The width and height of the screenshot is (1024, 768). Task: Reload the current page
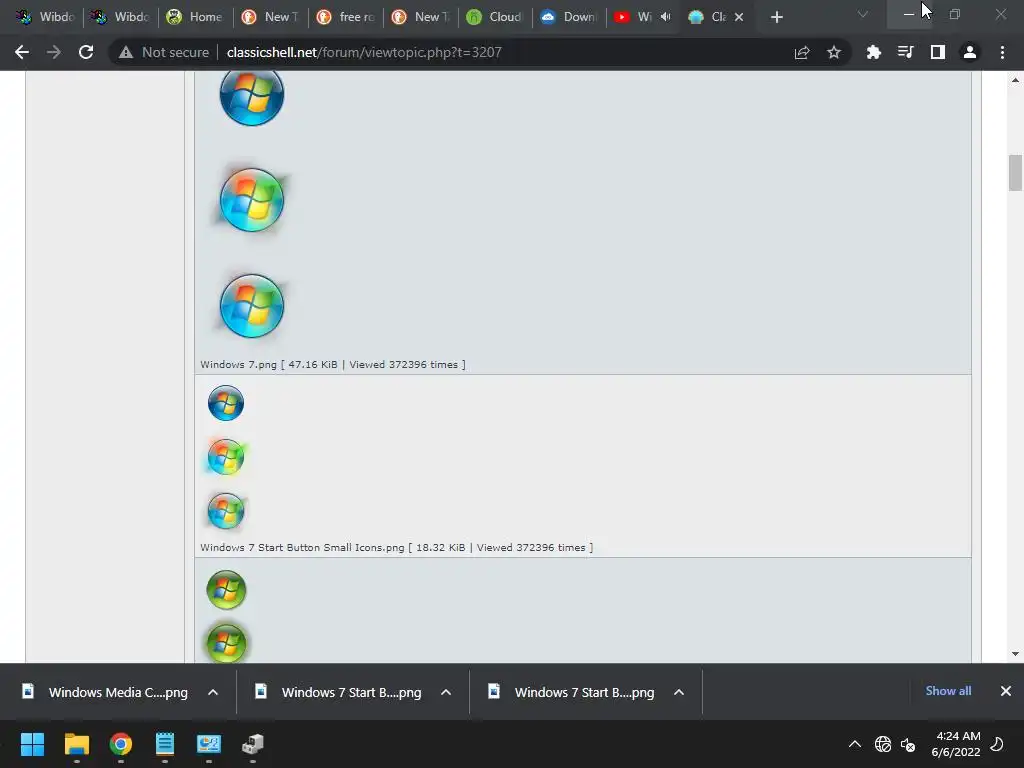(x=86, y=52)
